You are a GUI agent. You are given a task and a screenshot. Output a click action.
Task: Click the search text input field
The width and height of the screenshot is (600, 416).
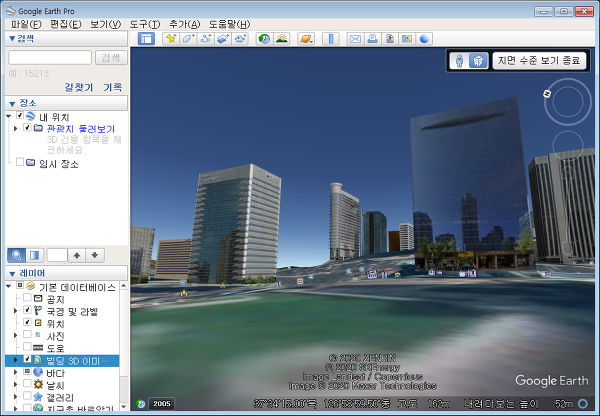[x=50, y=58]
